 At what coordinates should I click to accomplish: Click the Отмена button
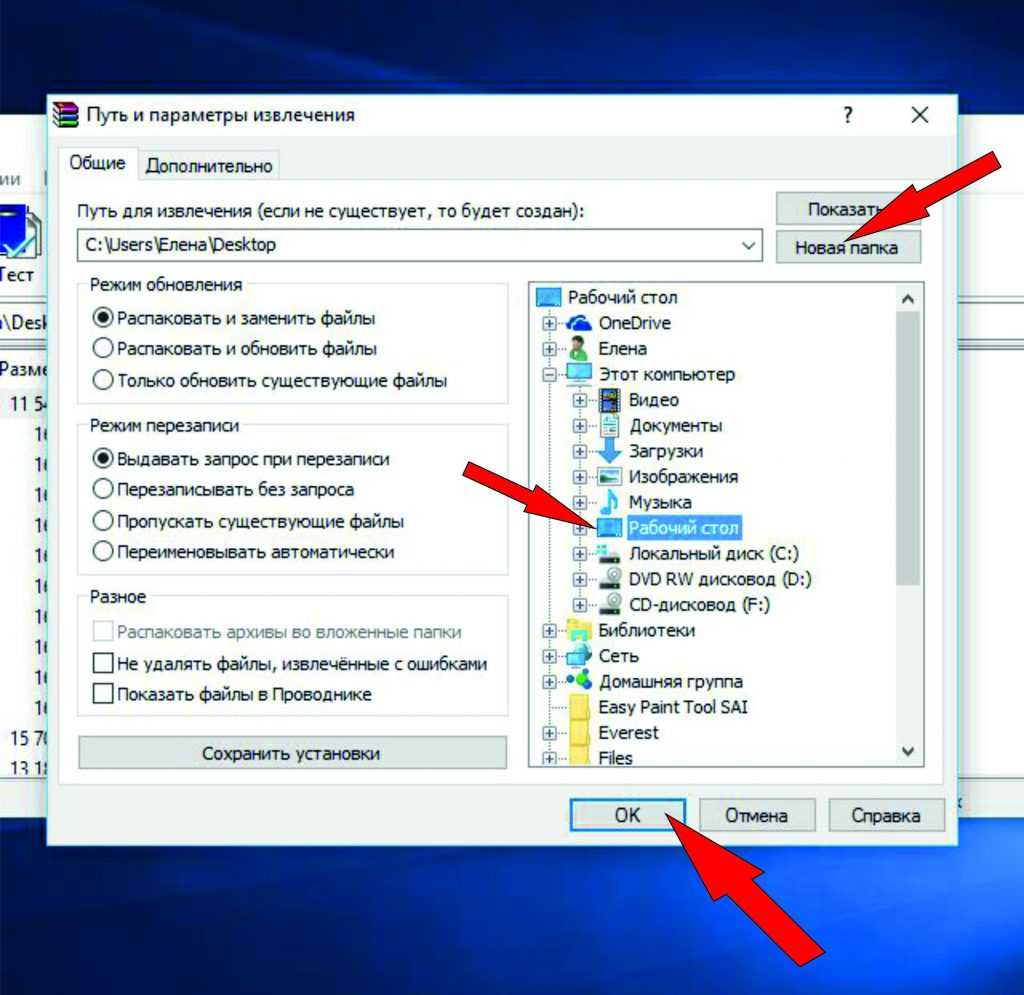pyautogui.click(x=757, y=815)
